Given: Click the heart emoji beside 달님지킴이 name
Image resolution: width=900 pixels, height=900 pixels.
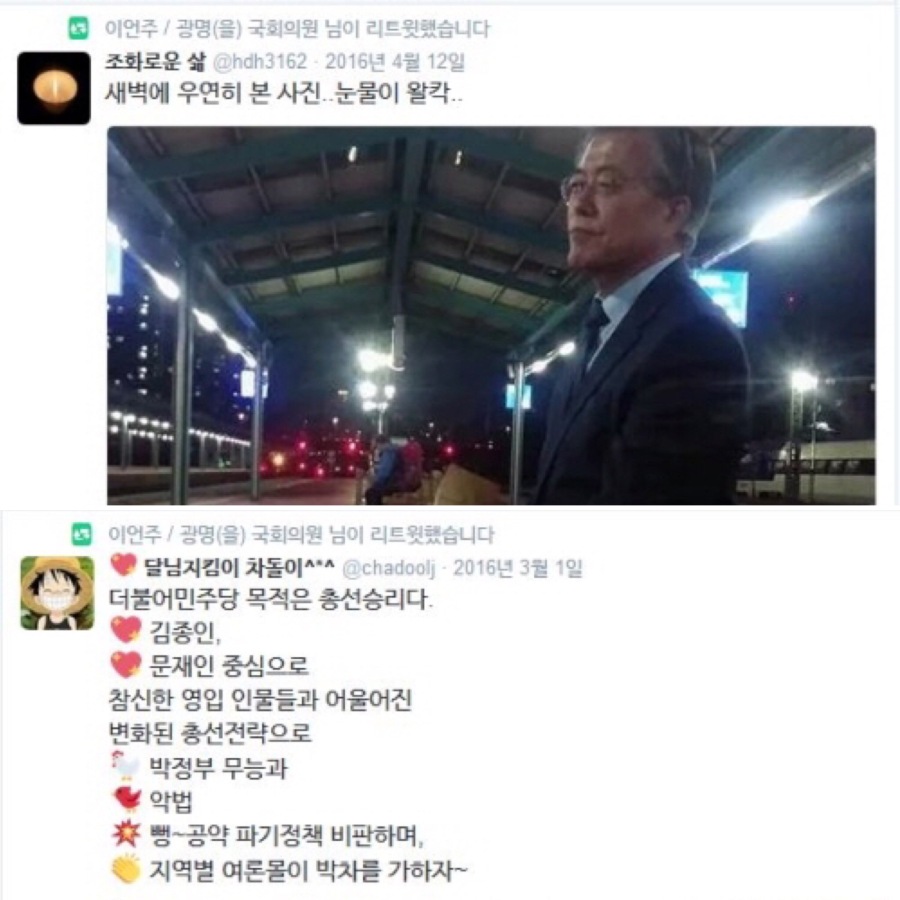Looking at the screenshot, I should tap(123, 565).
